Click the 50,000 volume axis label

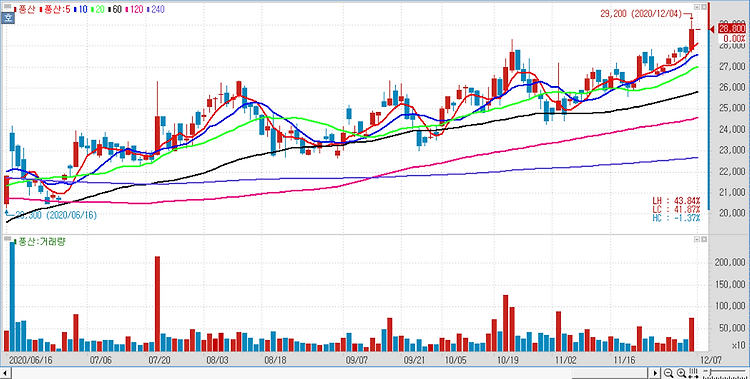pyautogui.click(x=732, y=329)
